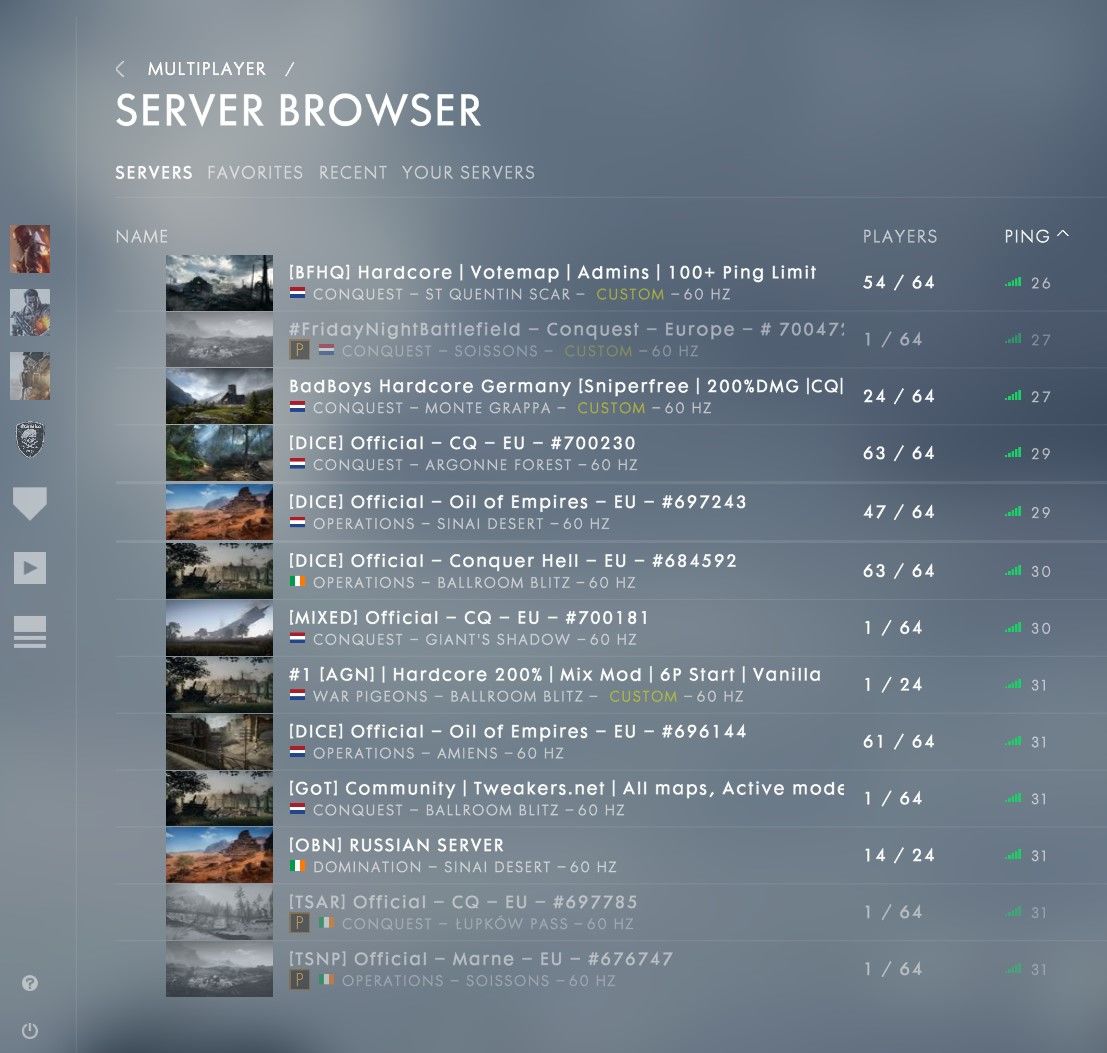The height and width of the screenshot is (1053, 1107).
Task: Sort by the PLAYERS column header
Action: pos(900,236)
